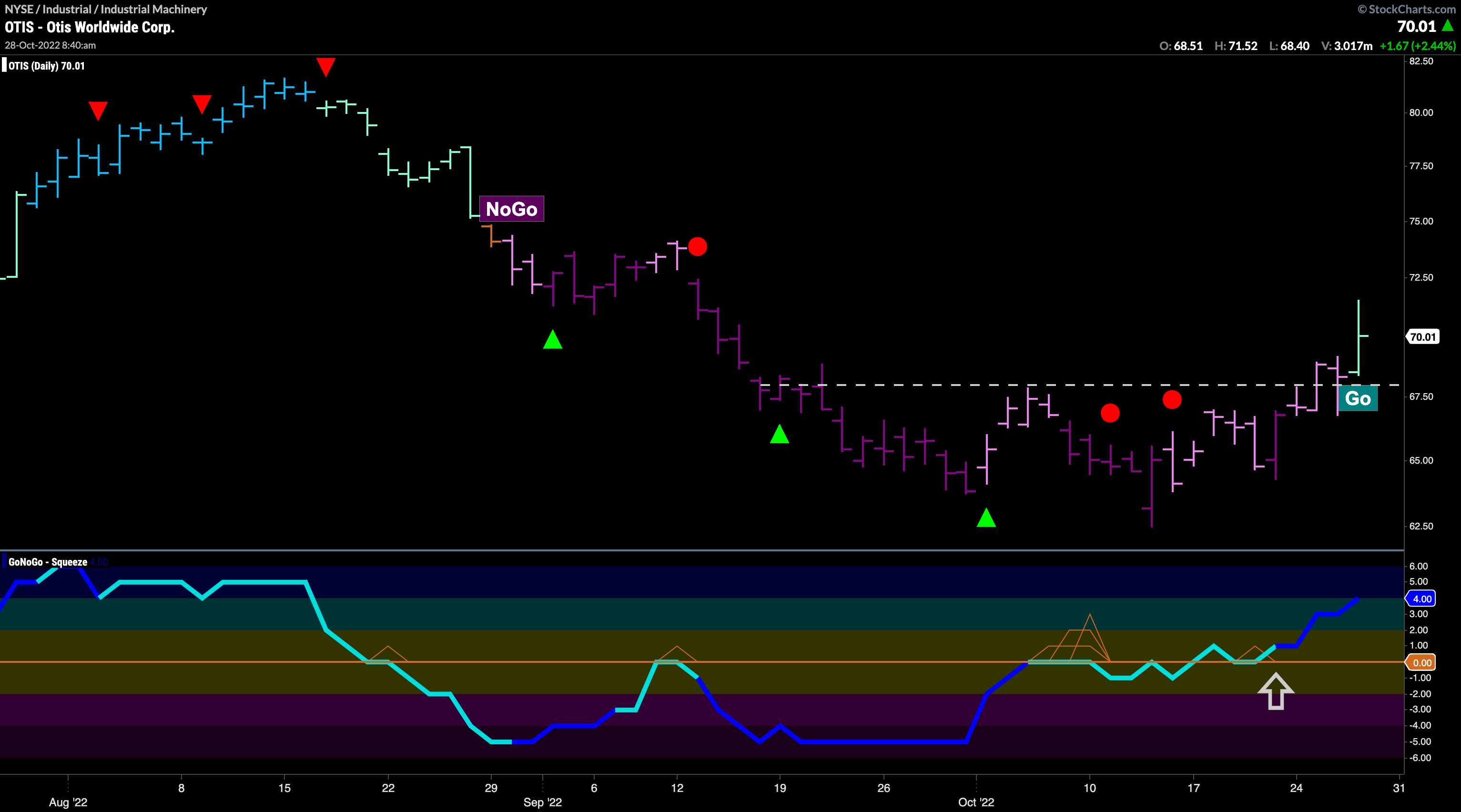Click the OTIS (Daily) 70.01 legend label
The image size is (1461, 812).
click(47, 66)
